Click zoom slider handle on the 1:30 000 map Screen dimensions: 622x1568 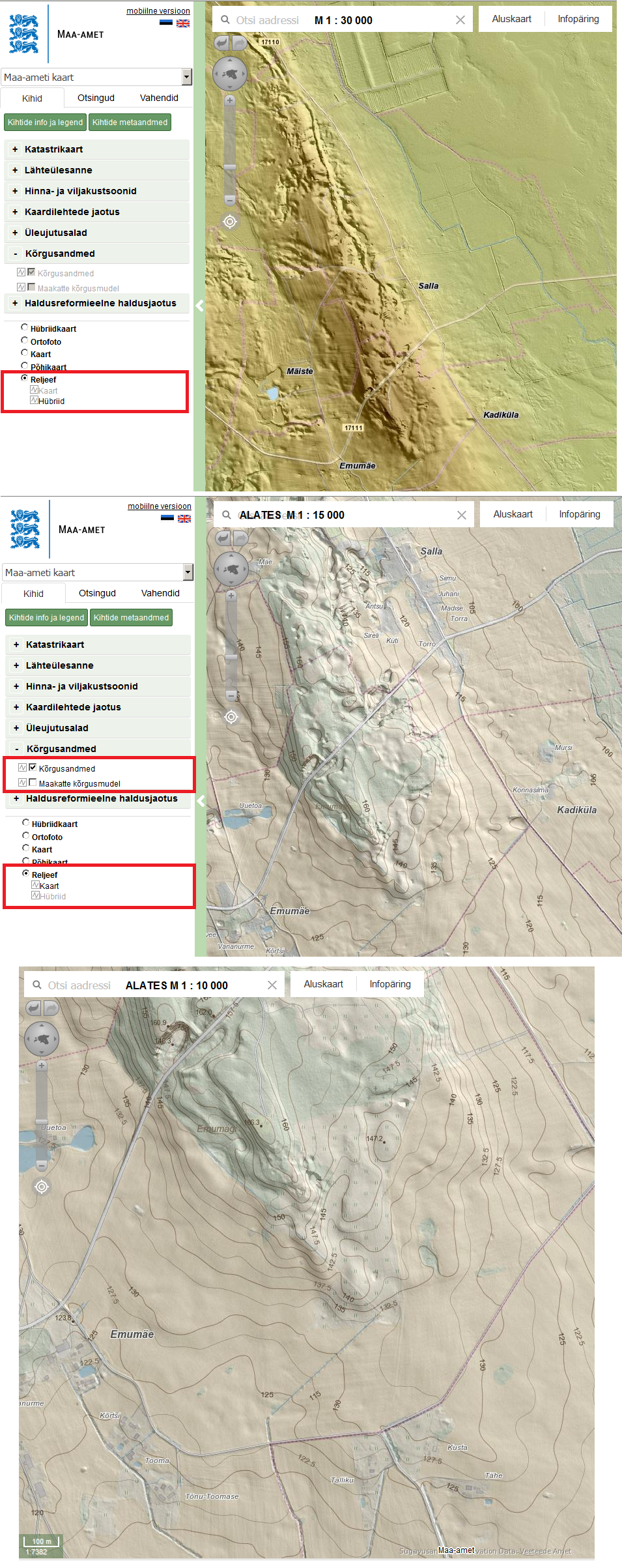pos(230,167)
